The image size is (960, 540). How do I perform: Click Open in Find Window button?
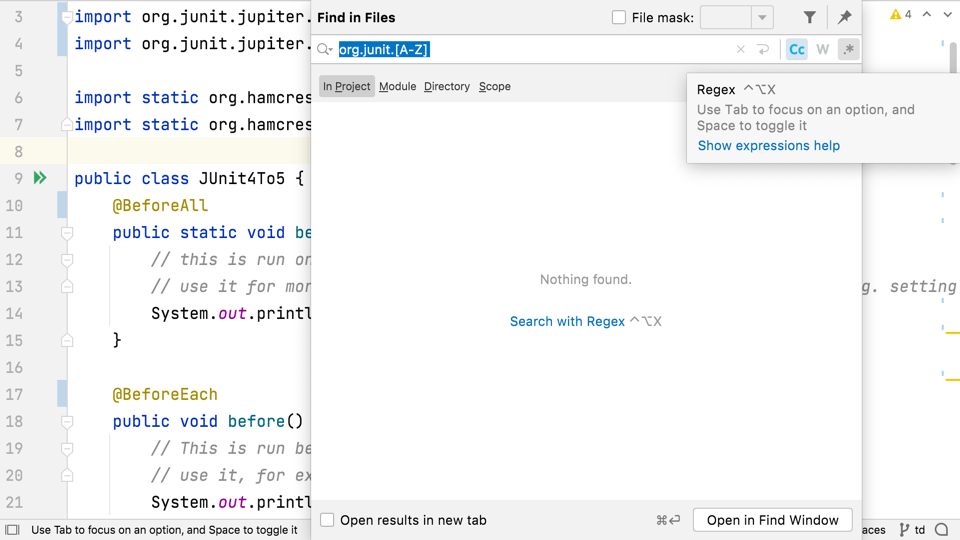tap(772, 520)
